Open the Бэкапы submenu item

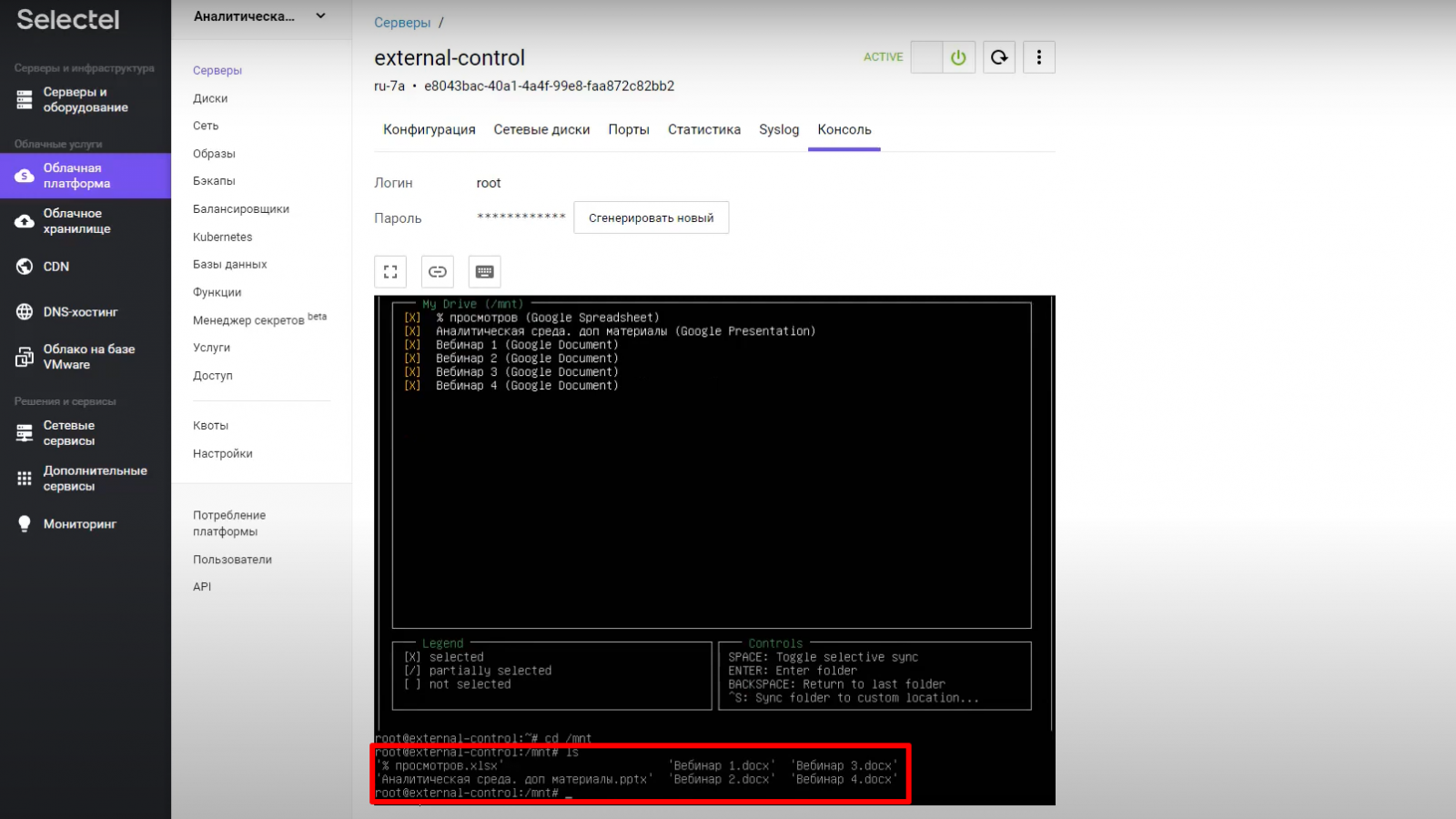214,181
